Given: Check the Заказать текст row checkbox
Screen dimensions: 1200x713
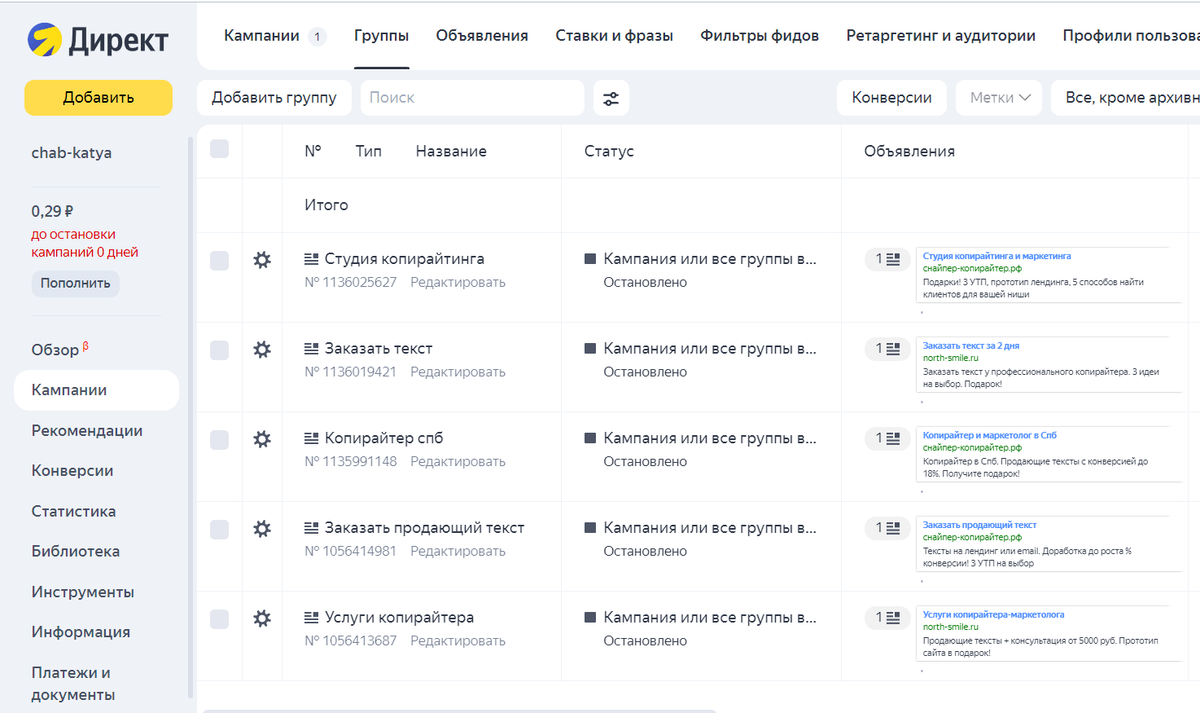Looking at the screenshot, I should coord(219,350).
